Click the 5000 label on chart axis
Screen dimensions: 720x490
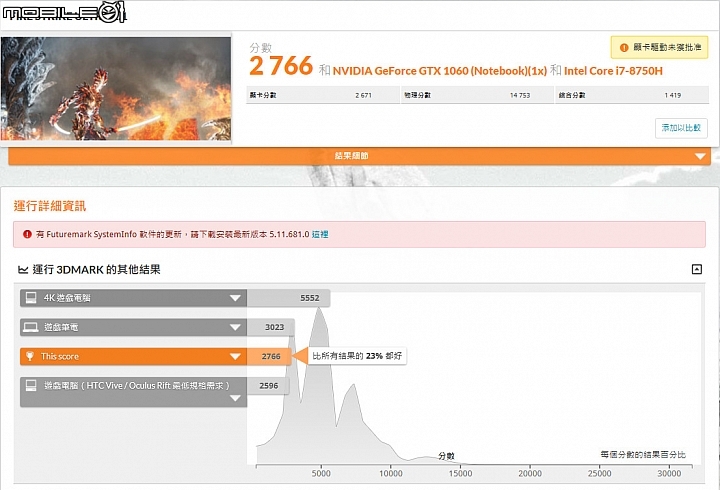click(321, 473)
